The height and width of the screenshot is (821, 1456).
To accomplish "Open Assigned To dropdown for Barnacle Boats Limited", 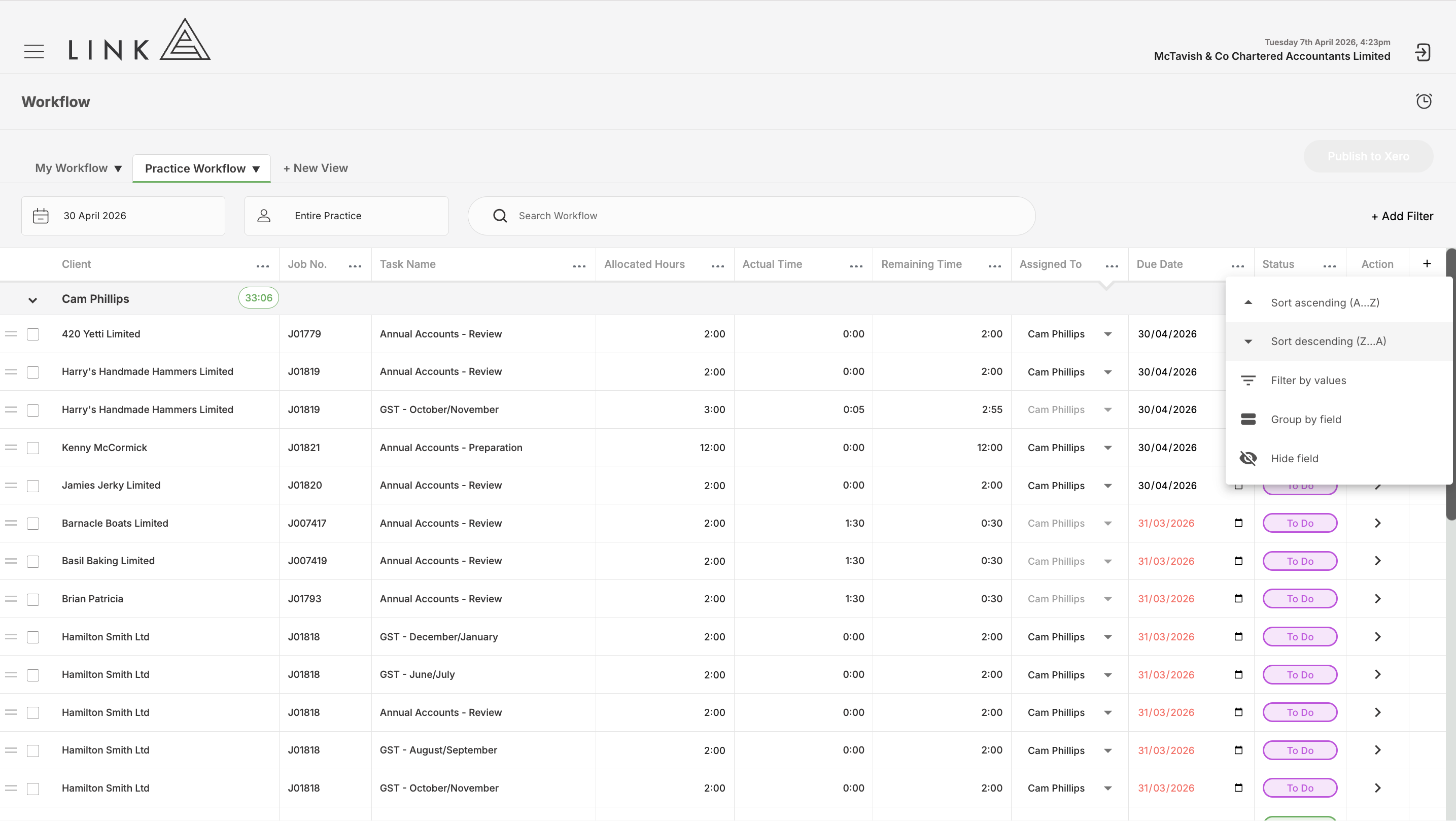I will pyautogui.click(x=1108, y=524).
